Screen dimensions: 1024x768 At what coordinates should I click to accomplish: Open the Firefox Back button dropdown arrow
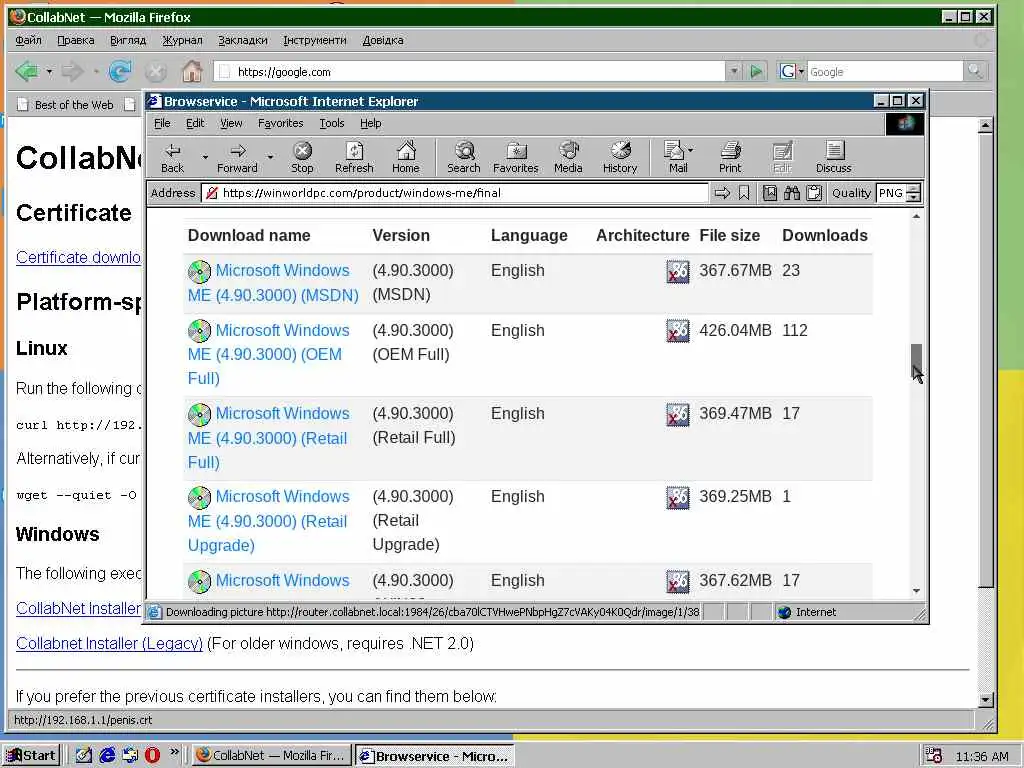point(49,71)
